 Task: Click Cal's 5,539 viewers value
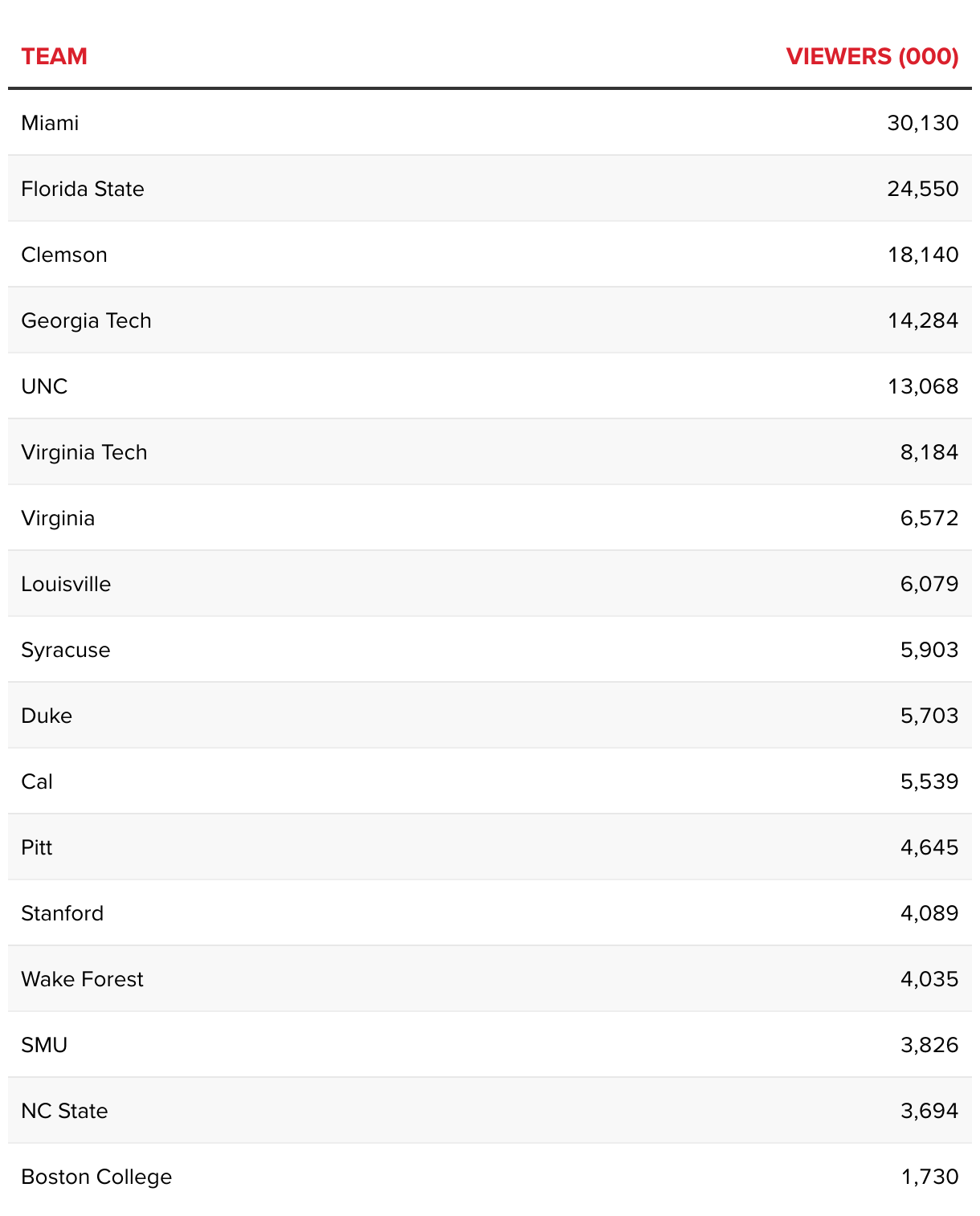929,781
